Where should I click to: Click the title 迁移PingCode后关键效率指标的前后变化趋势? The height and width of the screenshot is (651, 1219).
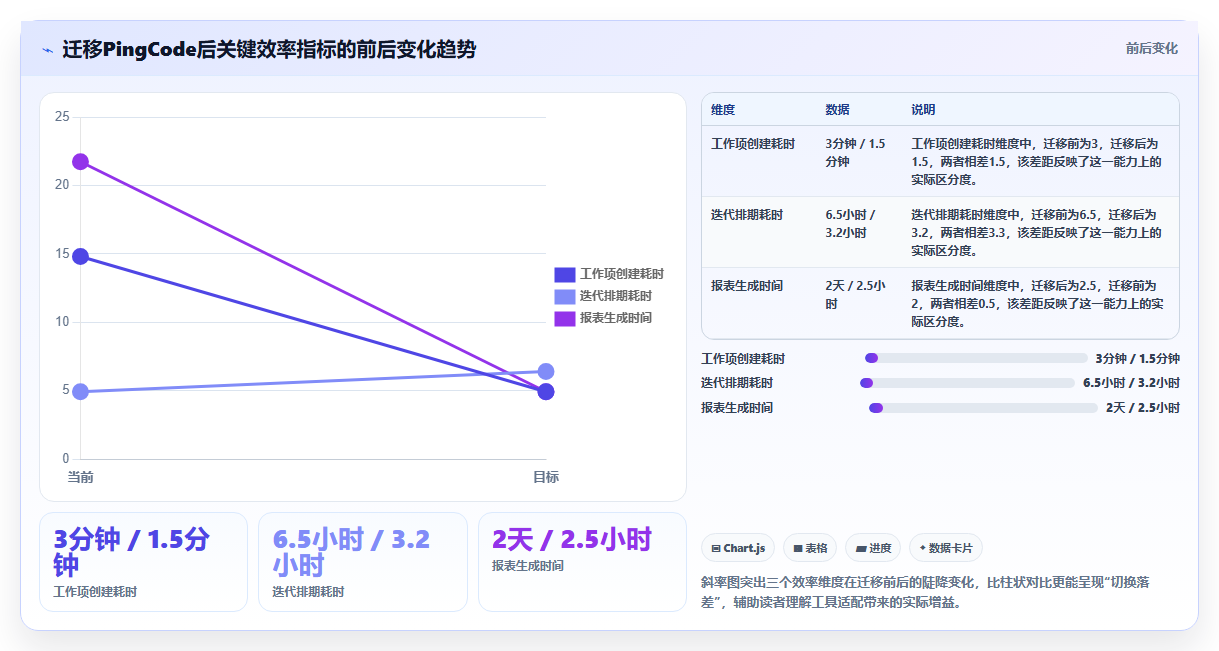point(269,49)
